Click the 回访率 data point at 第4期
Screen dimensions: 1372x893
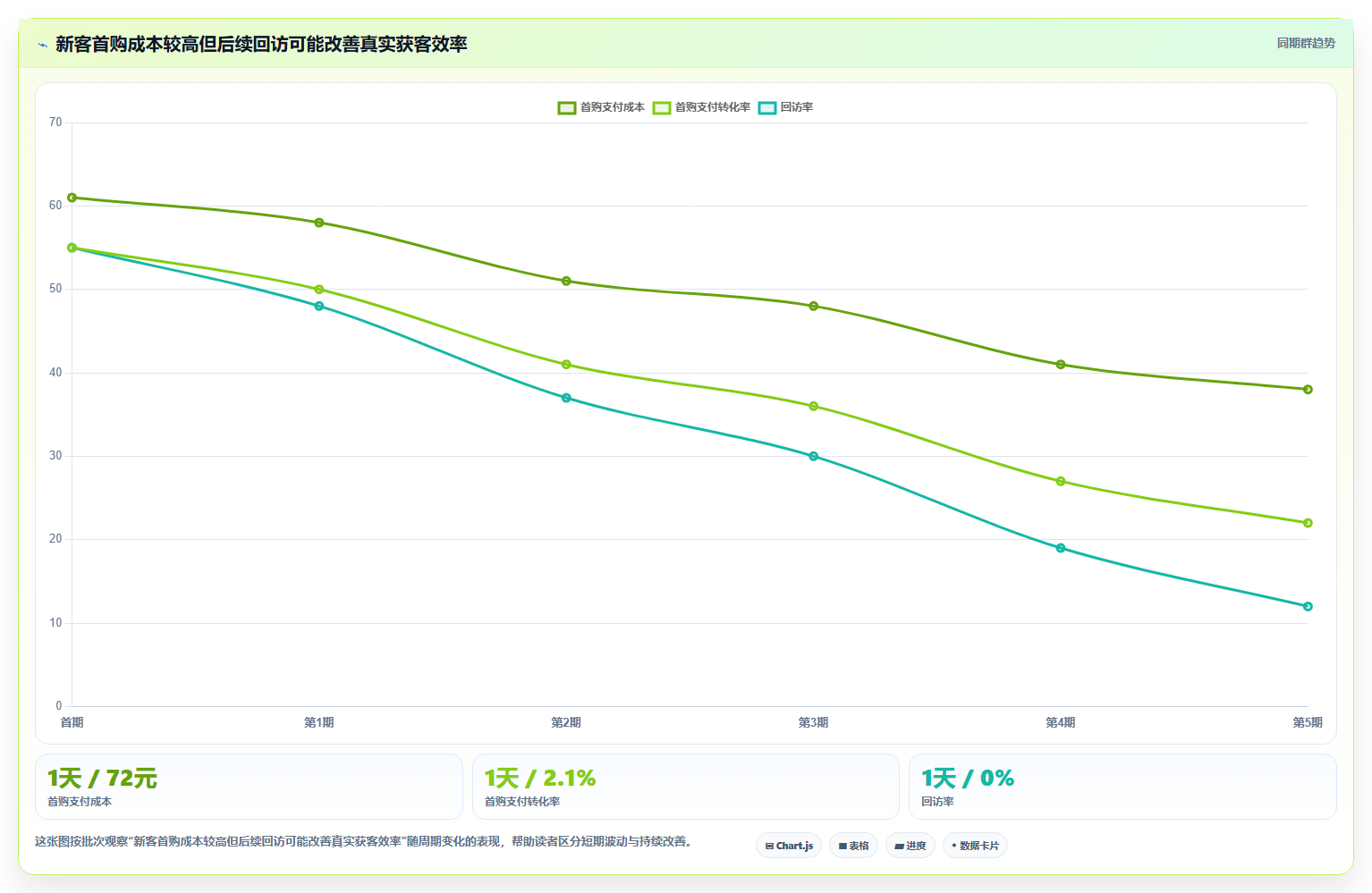pos(1061,548)
